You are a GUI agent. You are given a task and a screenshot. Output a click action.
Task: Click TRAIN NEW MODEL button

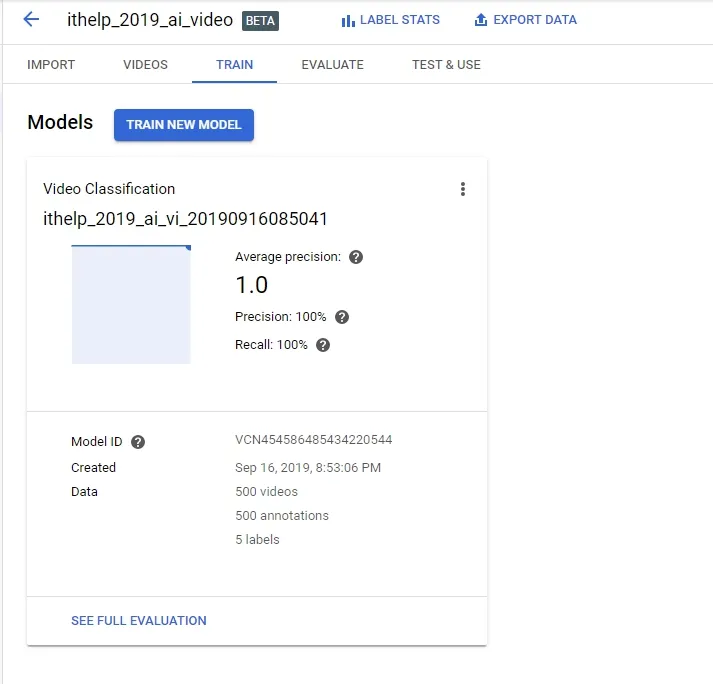point(184,125)
